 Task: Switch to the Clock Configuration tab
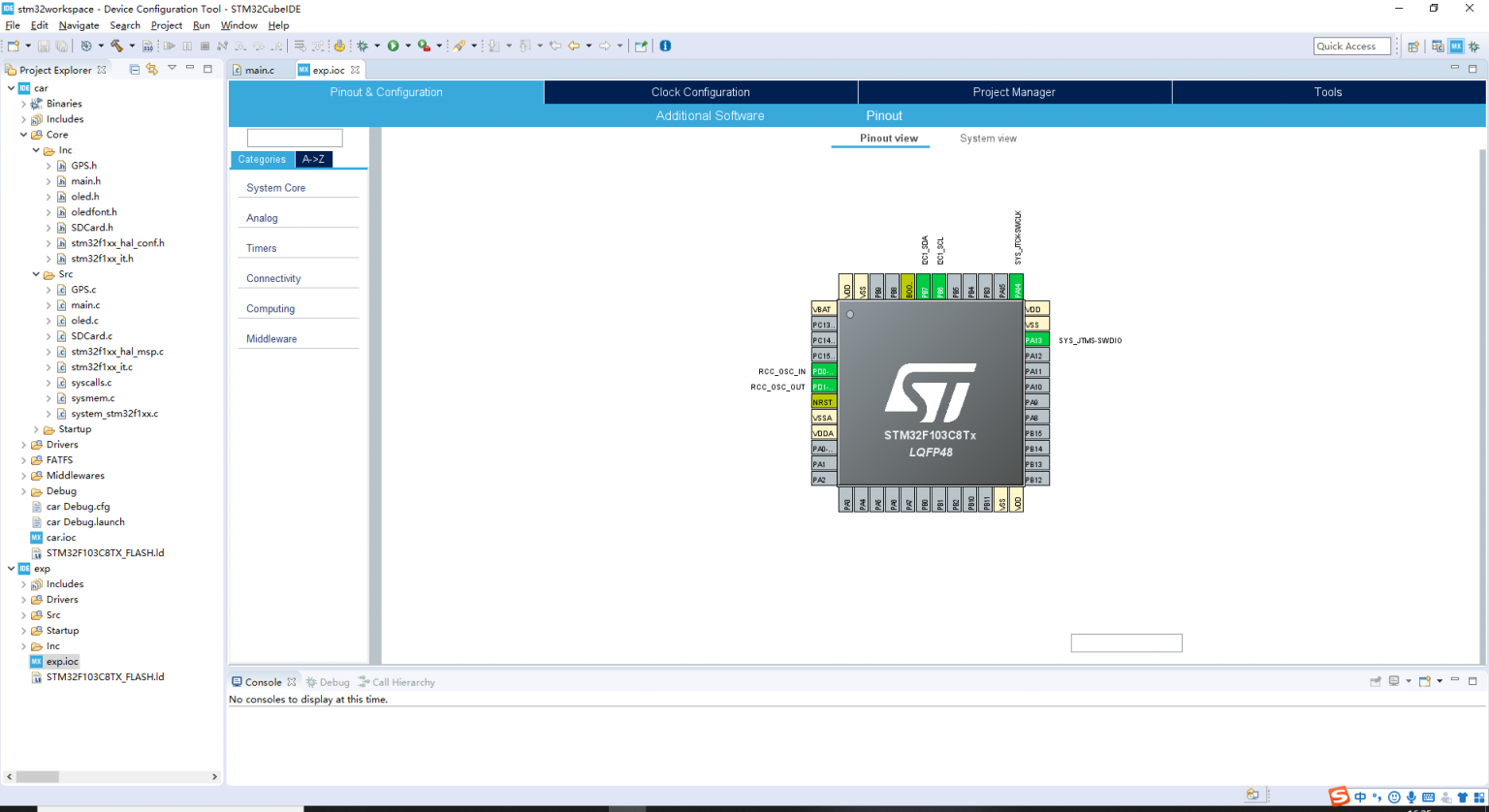[x=701, y=91]
